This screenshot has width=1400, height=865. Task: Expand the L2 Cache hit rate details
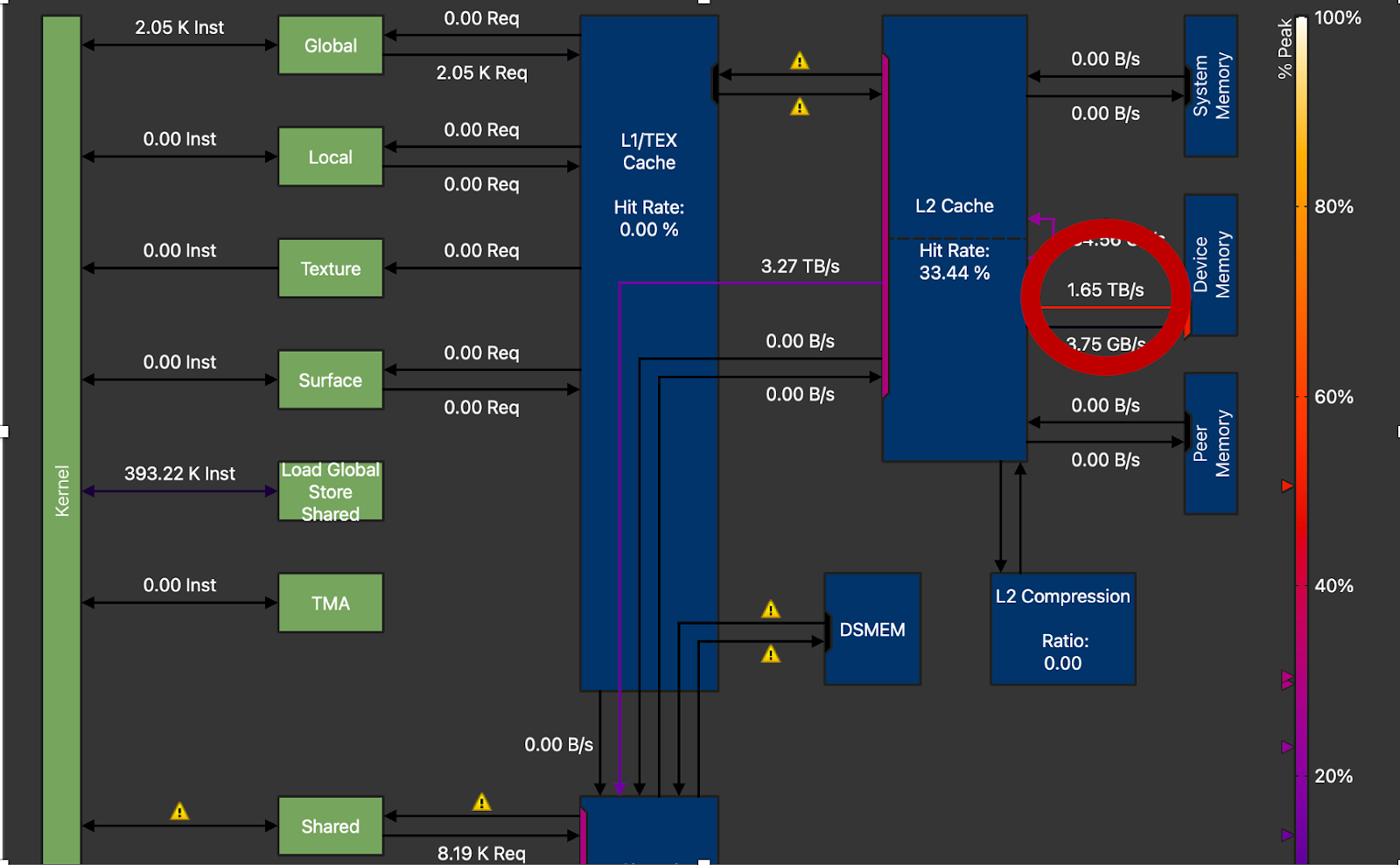[955, 262]
